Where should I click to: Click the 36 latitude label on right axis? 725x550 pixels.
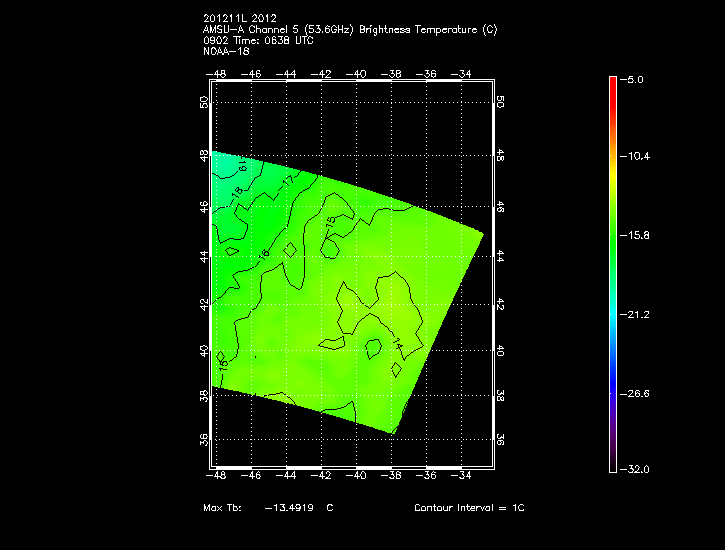click(x=500, y=439)
